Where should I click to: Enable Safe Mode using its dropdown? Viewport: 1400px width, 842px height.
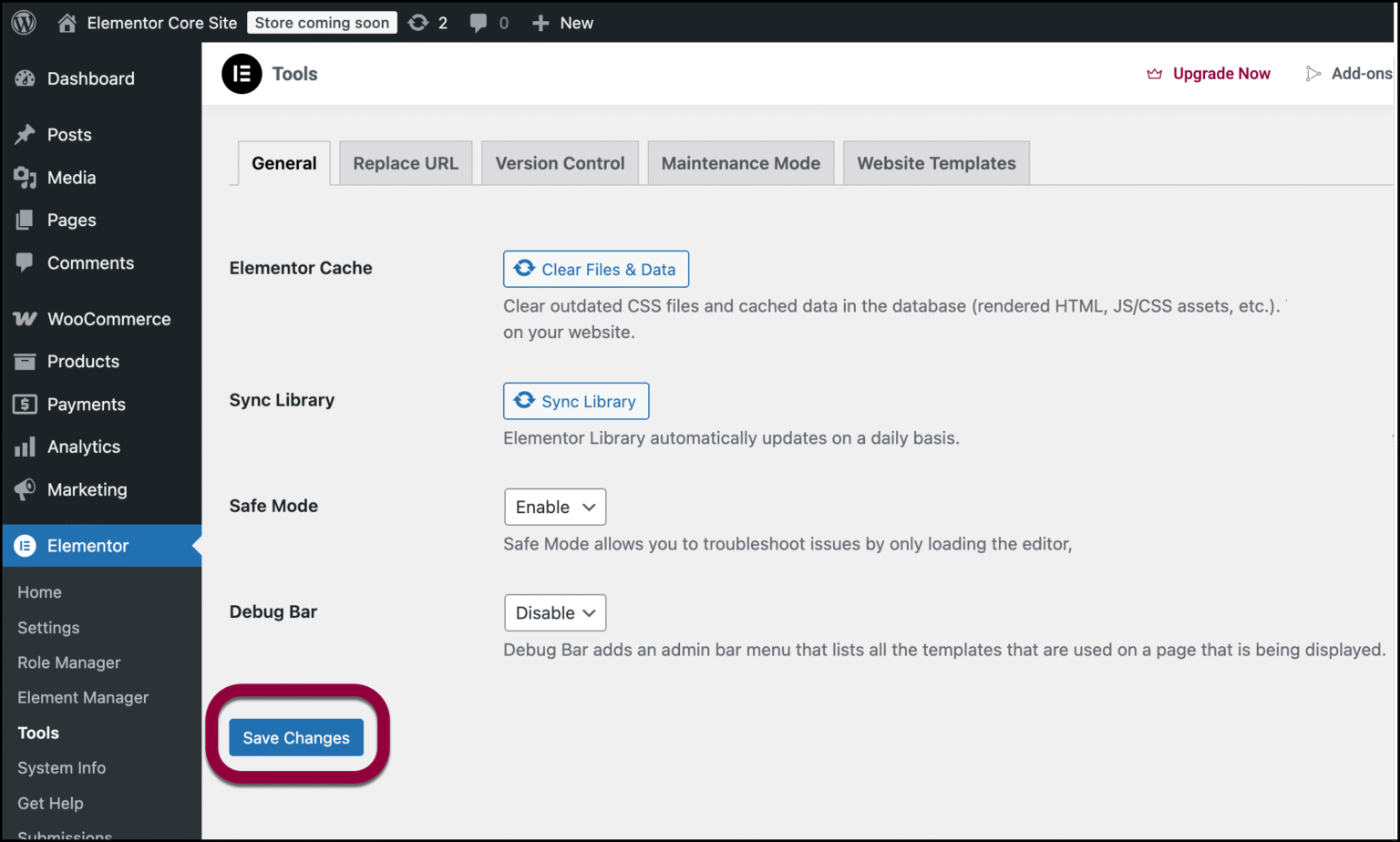click(554, 507)
